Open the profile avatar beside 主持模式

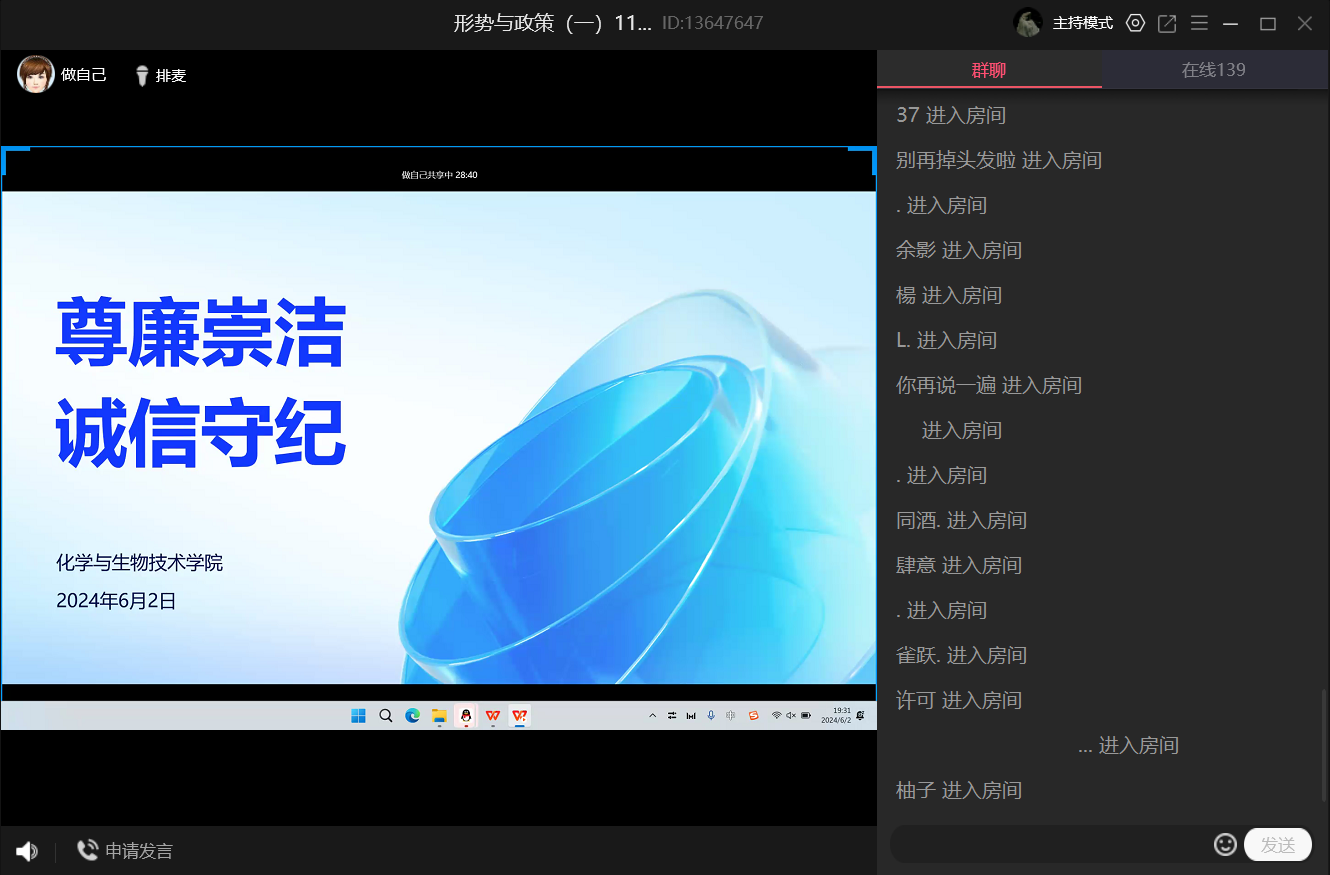(x=1028, y=23)
